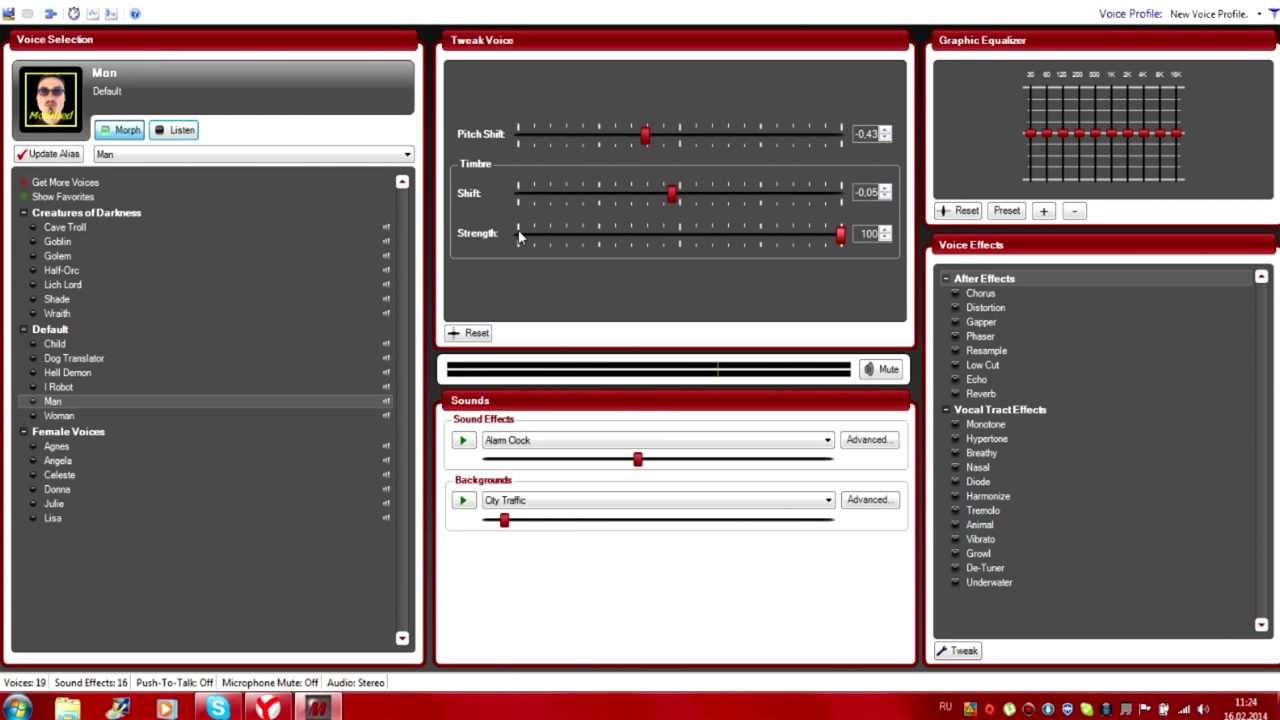Play the Alarm Clock sound effect
Screen dimensions: 1280x720
click(x=463, y=440)
